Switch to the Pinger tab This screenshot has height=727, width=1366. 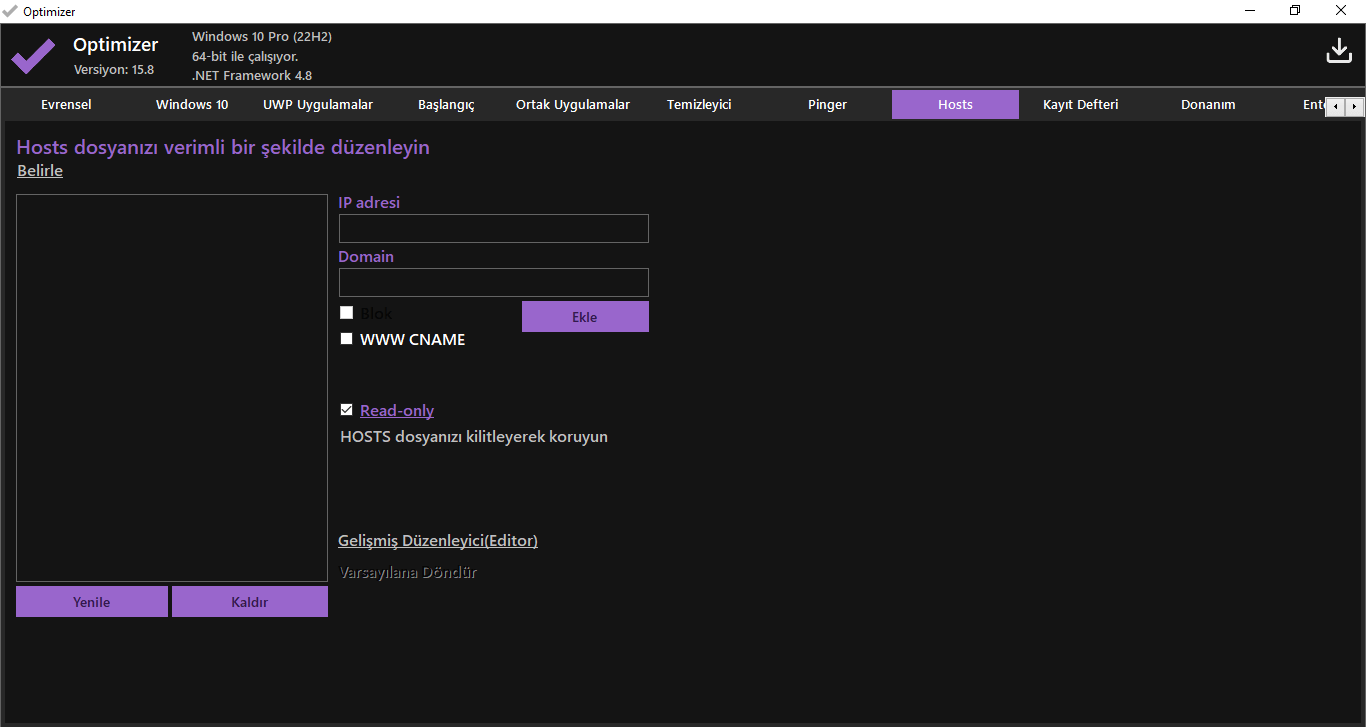point(827,104)
